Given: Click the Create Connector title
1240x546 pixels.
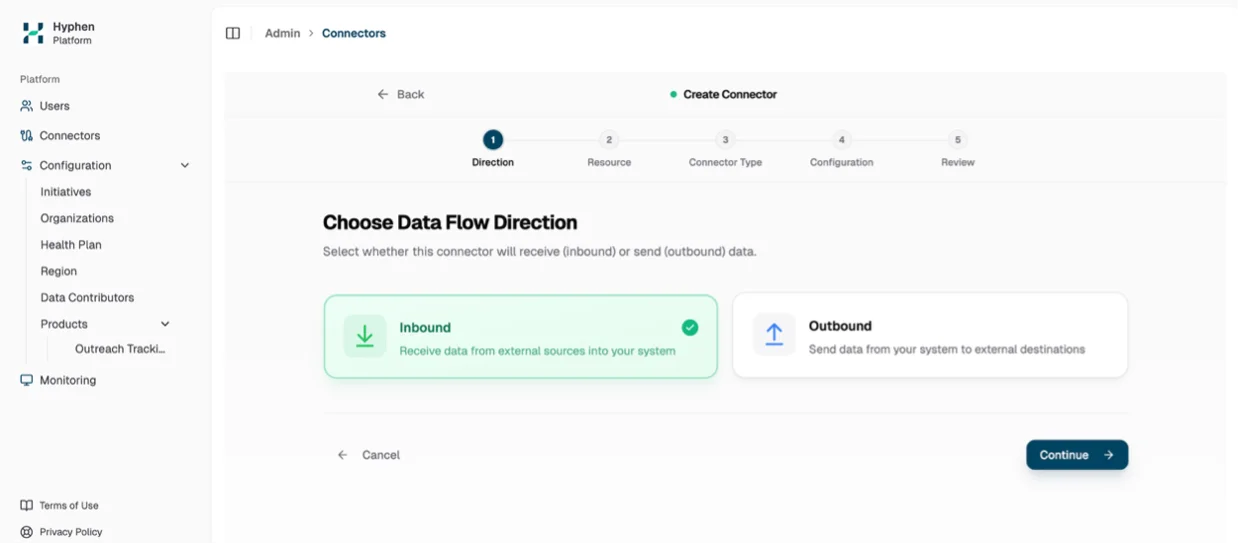Looking at the screenshot, I should 730,94.
